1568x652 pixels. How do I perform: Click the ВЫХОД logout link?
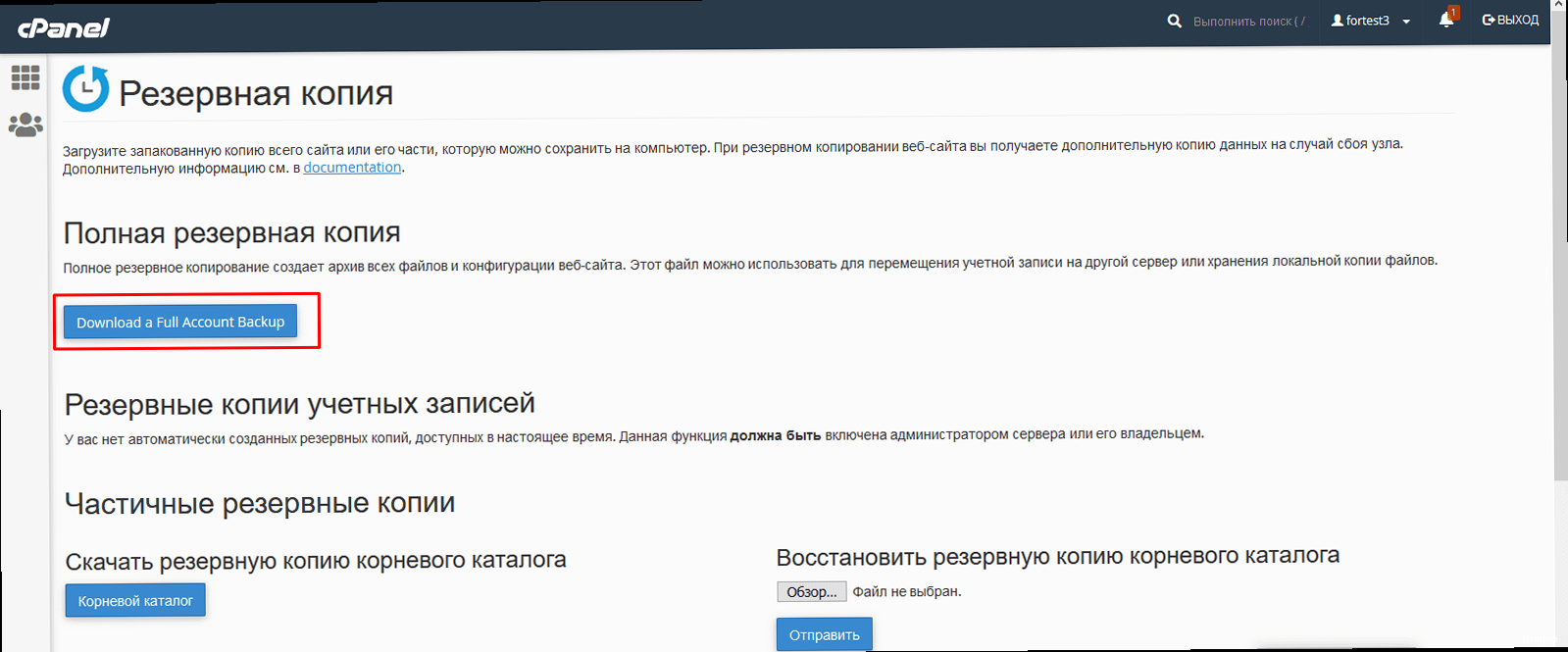(x=1510, y=20)
